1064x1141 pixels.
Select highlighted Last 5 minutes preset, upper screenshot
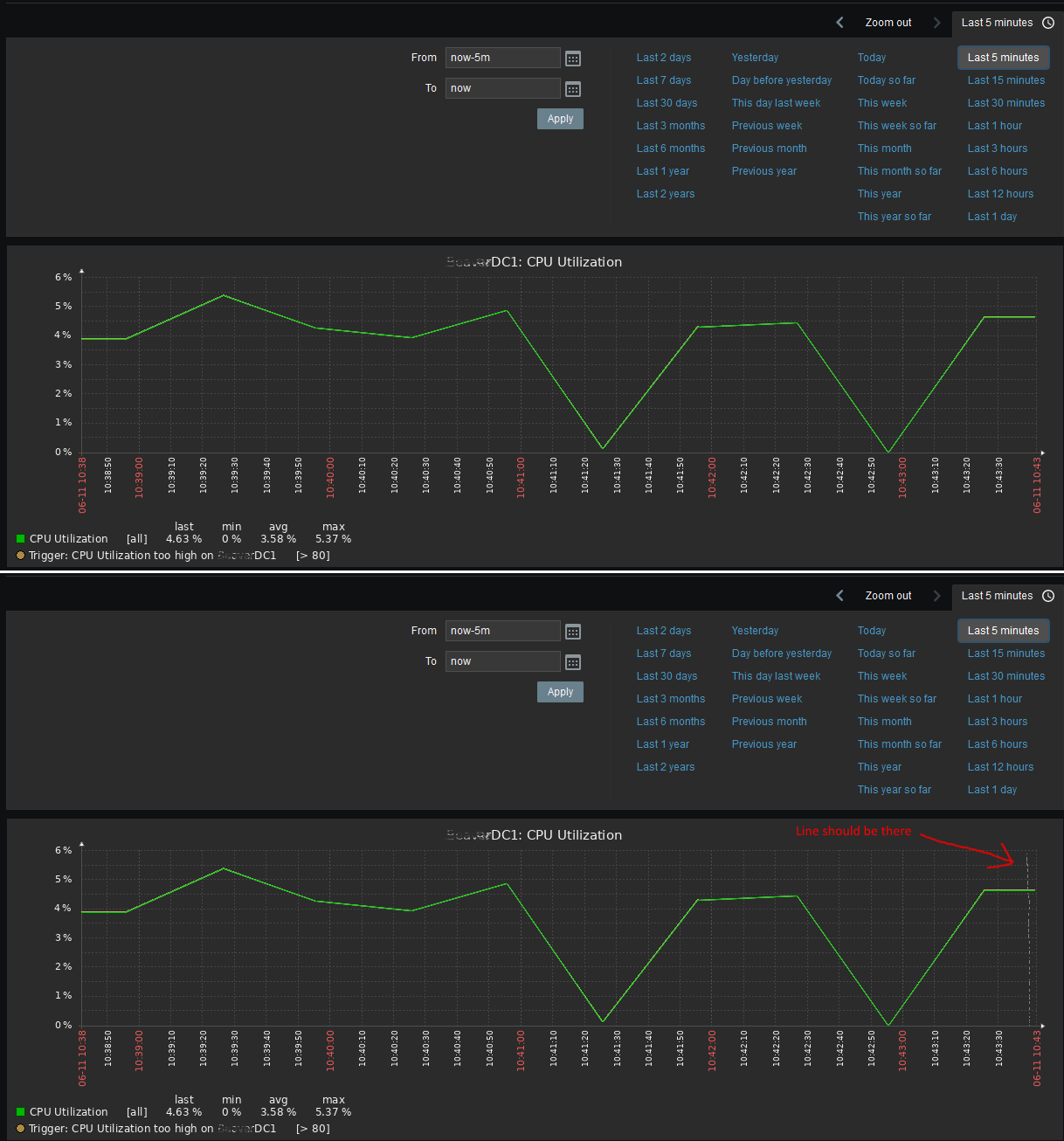click(1004, 58)
